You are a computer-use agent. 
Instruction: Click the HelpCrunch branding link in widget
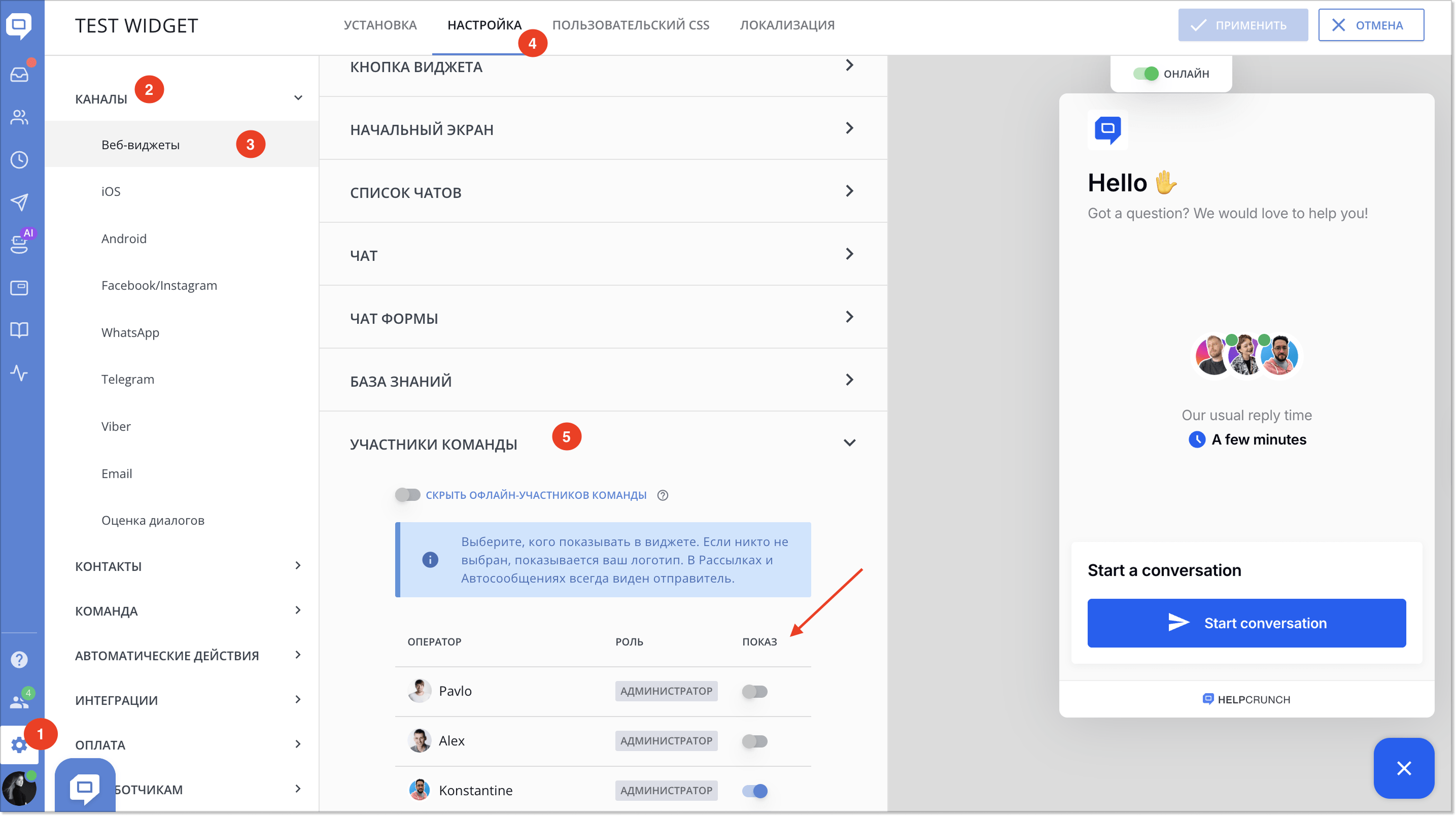point(1246,699)
